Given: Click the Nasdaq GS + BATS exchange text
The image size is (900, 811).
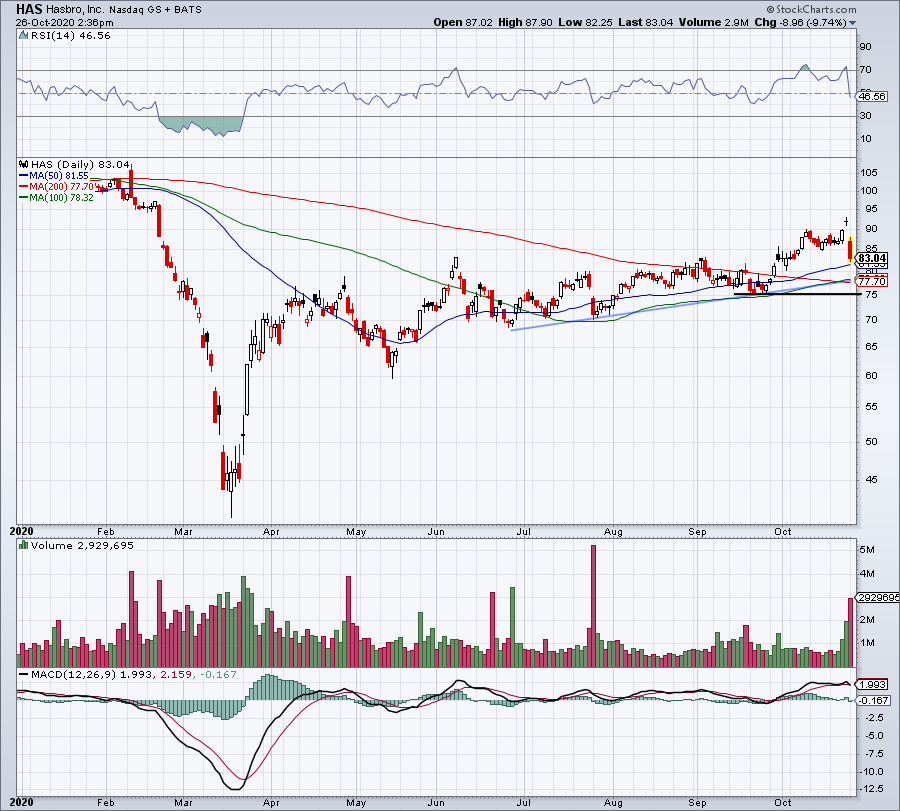Looking at the screenshot, I should [x=154, y=9].
